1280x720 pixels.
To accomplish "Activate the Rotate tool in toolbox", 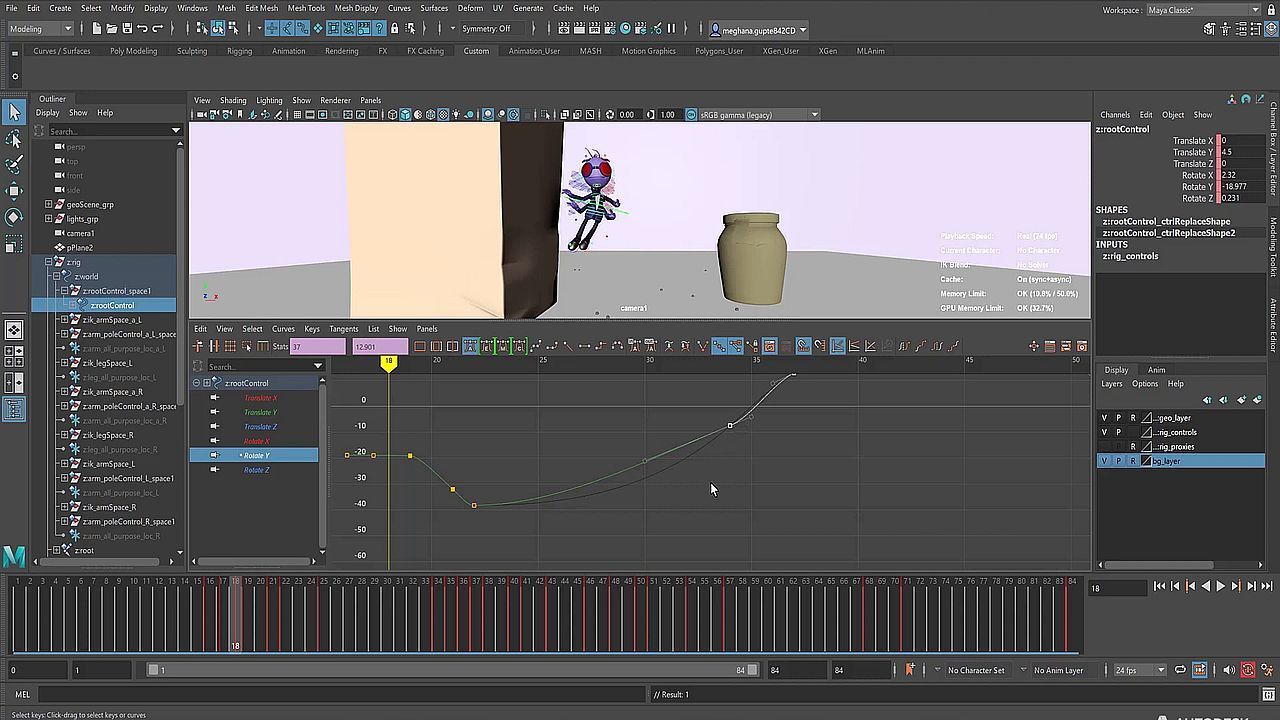I will click(x=14, y=216).
